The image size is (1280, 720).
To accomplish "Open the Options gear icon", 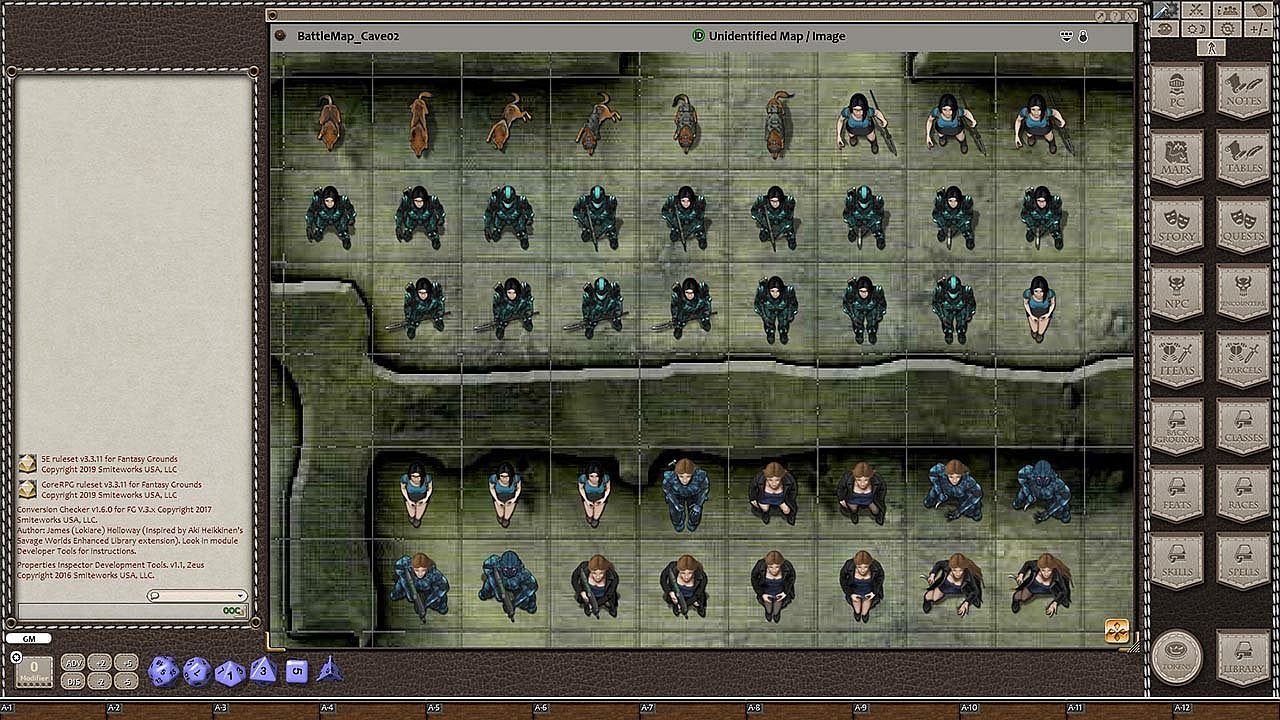I will click(1228, 29).
